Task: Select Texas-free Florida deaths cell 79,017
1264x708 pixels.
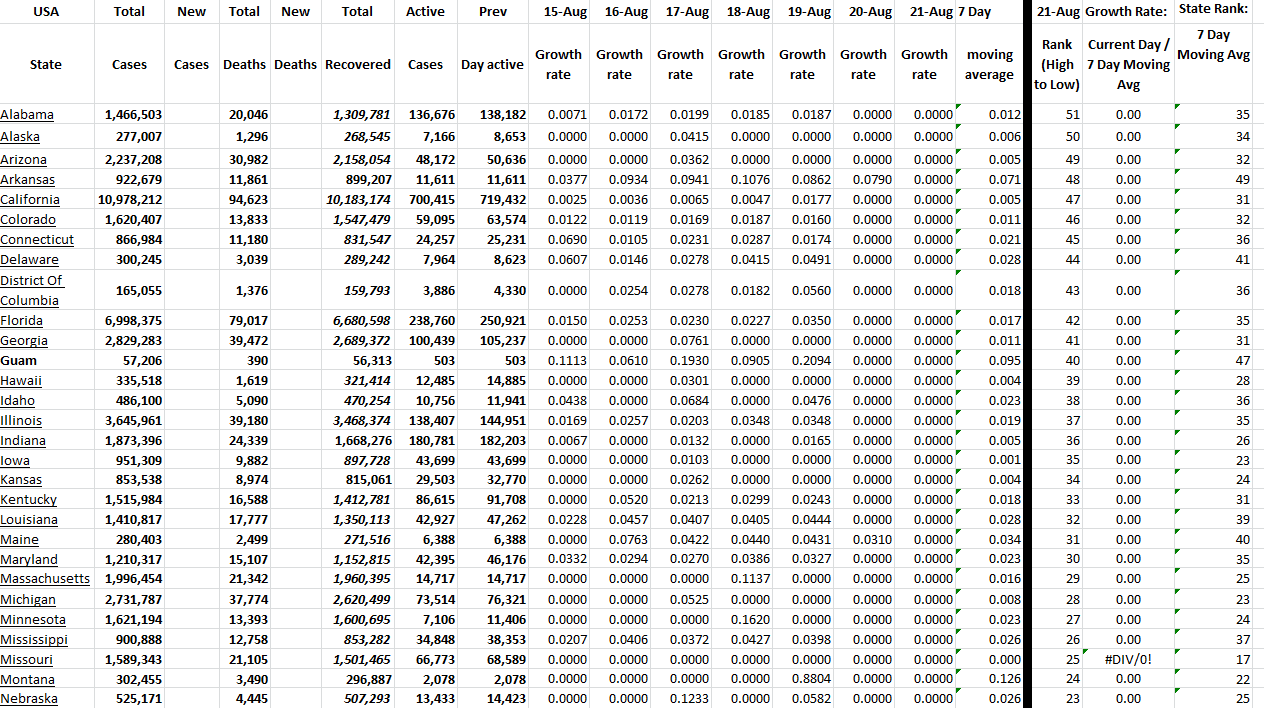Action: tap(244, 321)
